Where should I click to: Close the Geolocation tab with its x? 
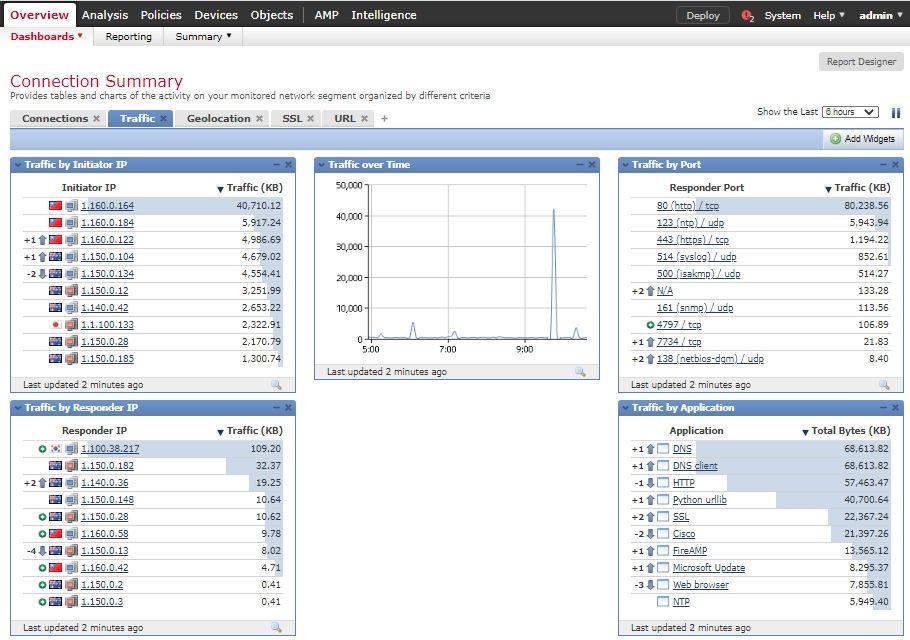(x=259, y=118)
